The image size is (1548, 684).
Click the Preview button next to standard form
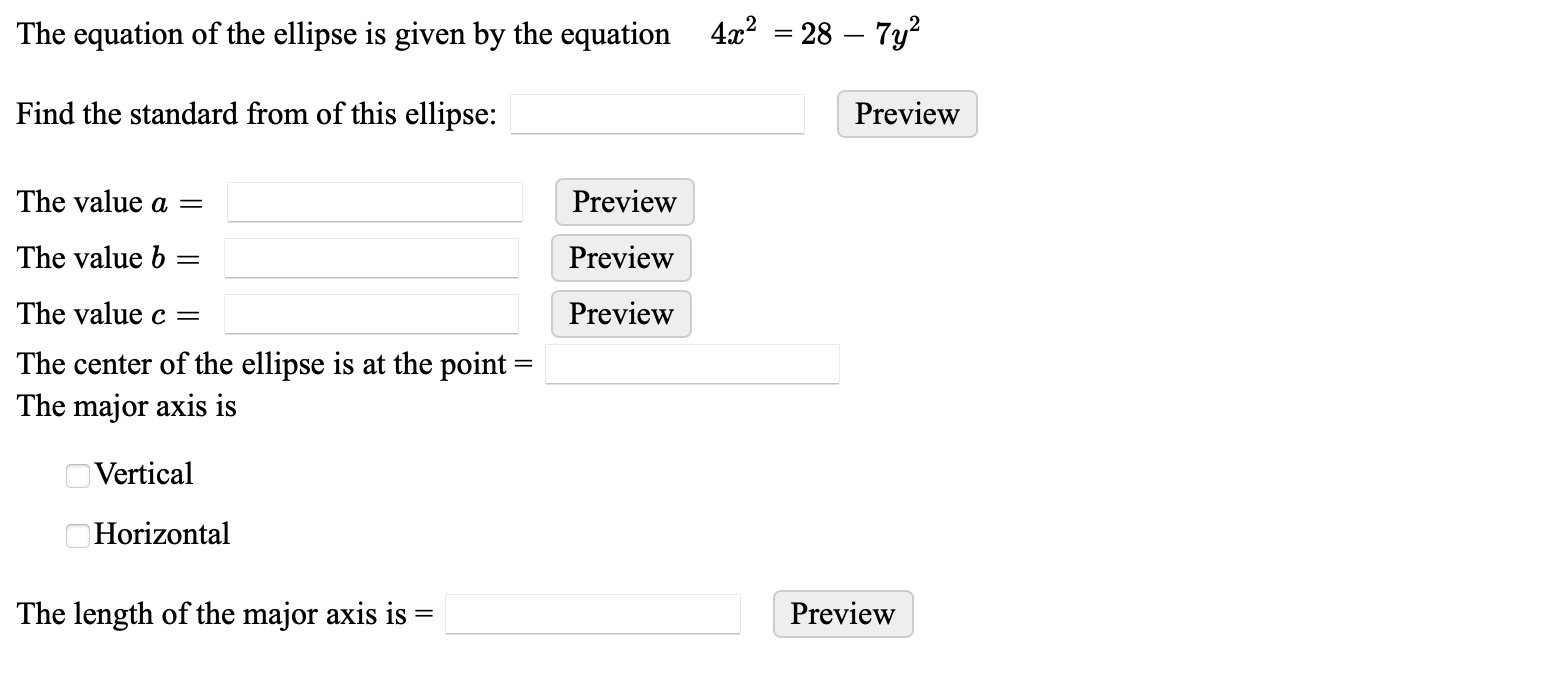(905, 114)
